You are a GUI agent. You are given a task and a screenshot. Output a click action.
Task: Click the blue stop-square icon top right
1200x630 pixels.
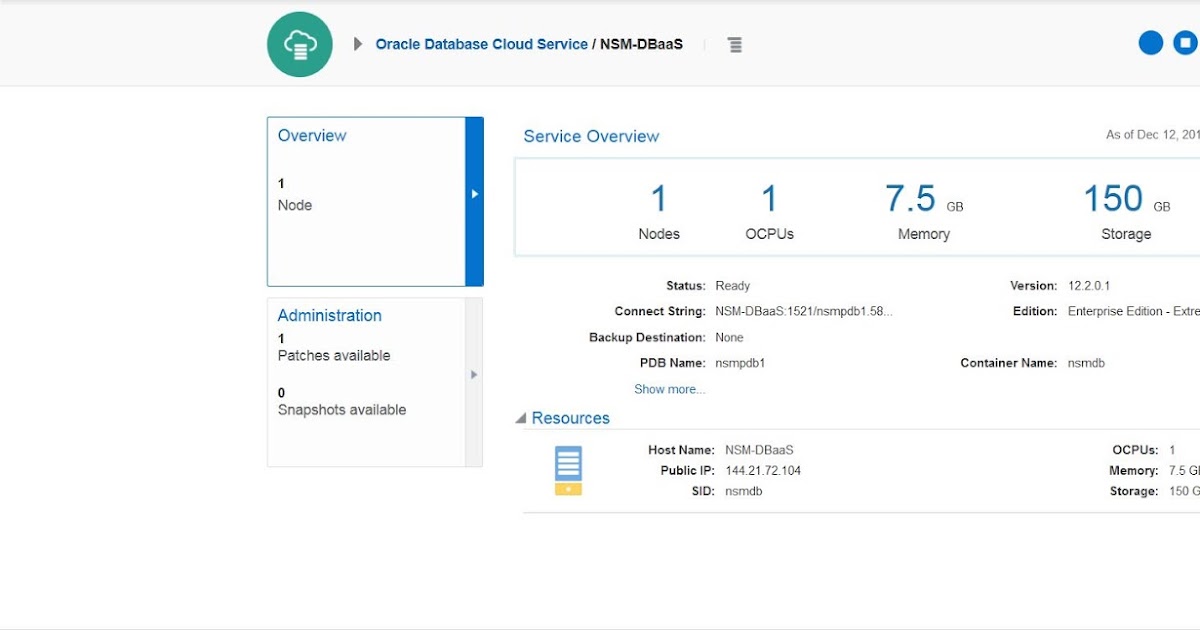pyautogui.click(x=1185, y=43)
